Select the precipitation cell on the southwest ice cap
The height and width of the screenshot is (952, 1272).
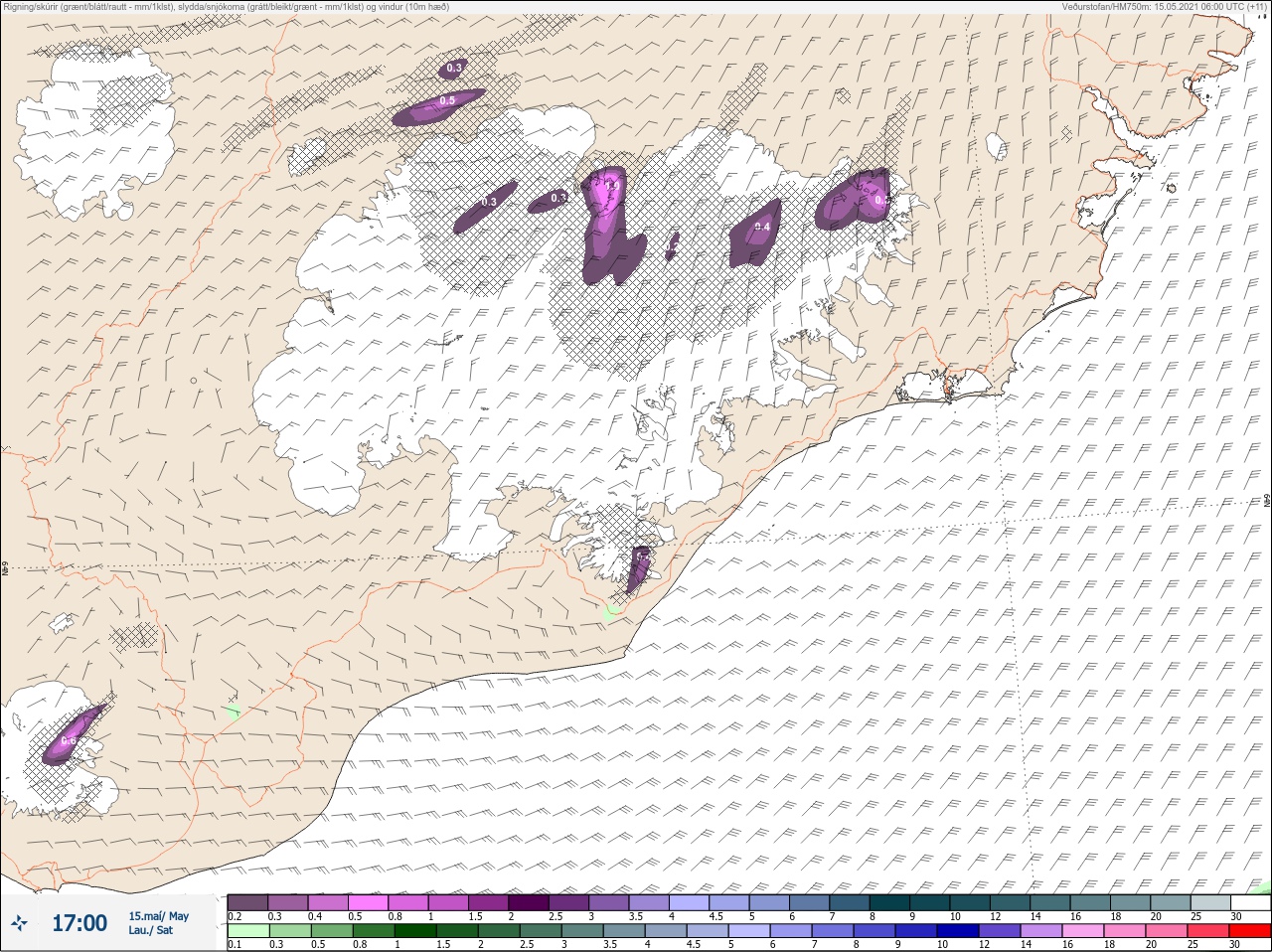[x=74, y=735]
